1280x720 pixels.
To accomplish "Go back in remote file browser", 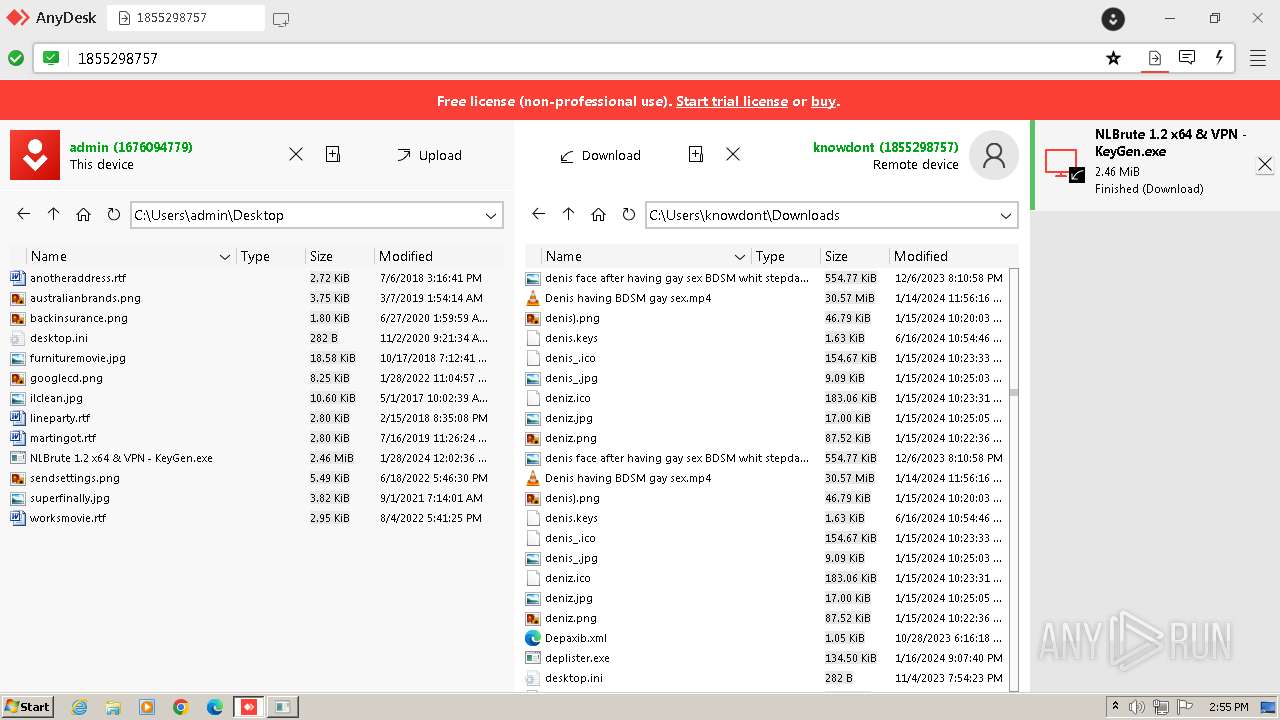I will coord(539,214).
